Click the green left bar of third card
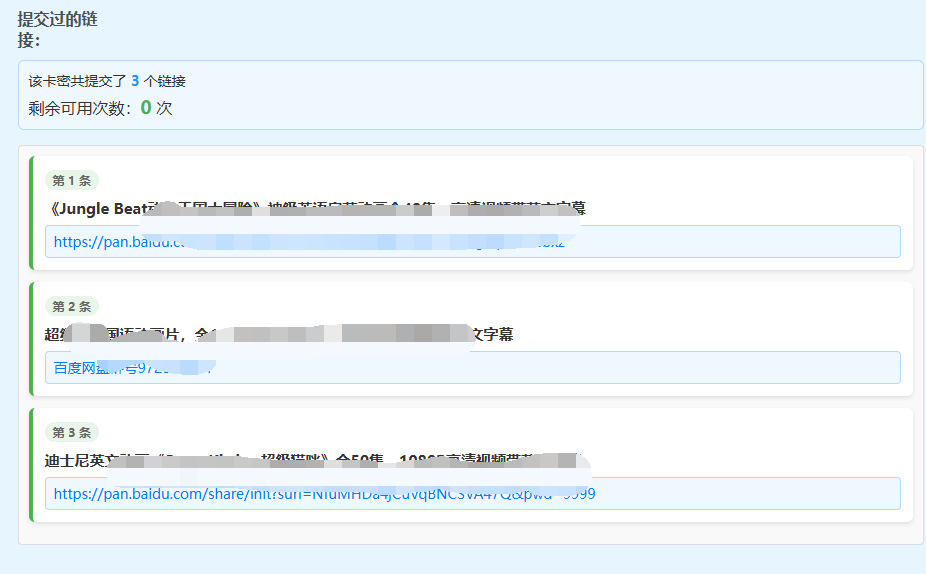 coord(31,465)
